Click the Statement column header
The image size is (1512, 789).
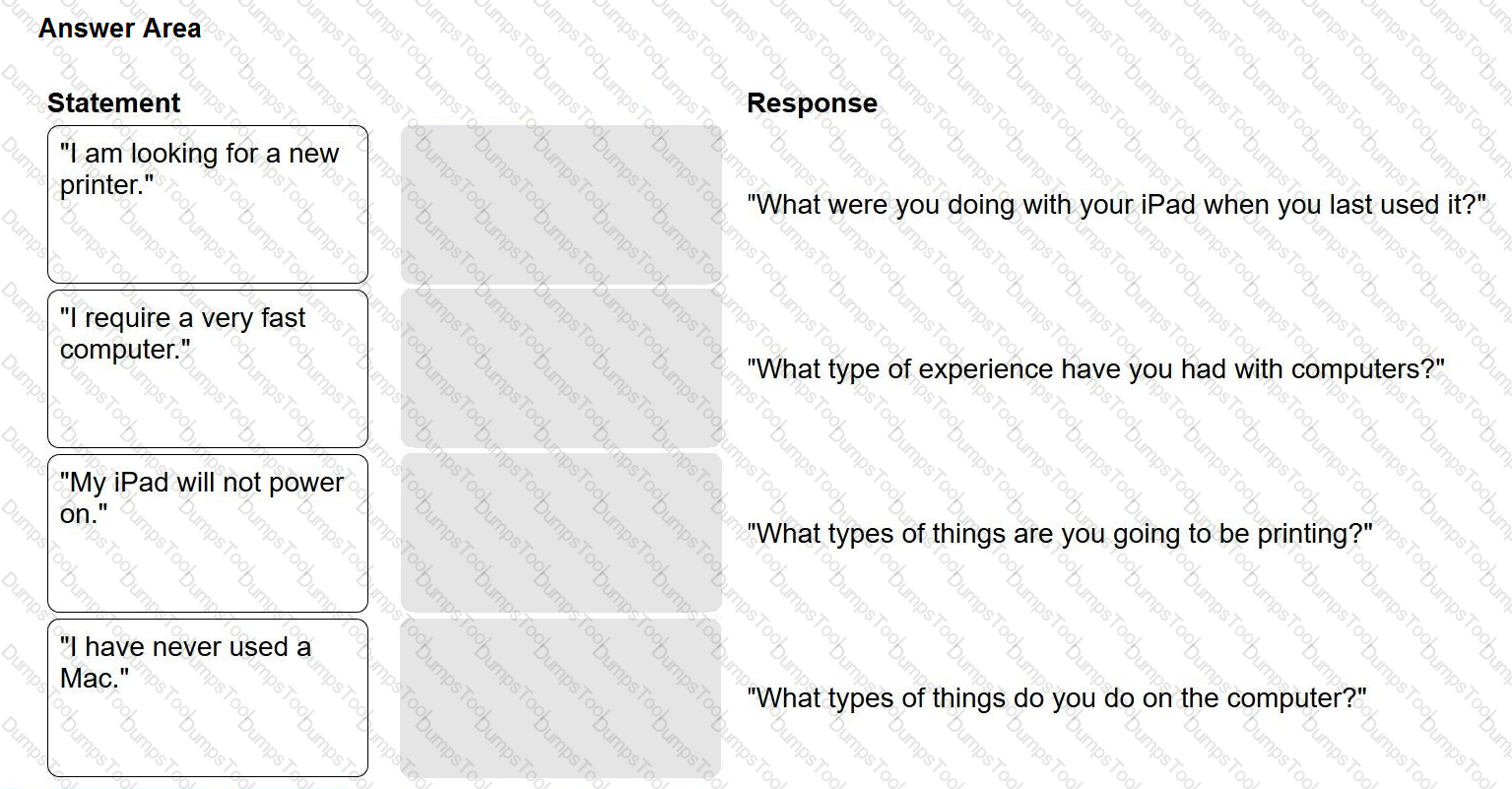coord(114,103)
